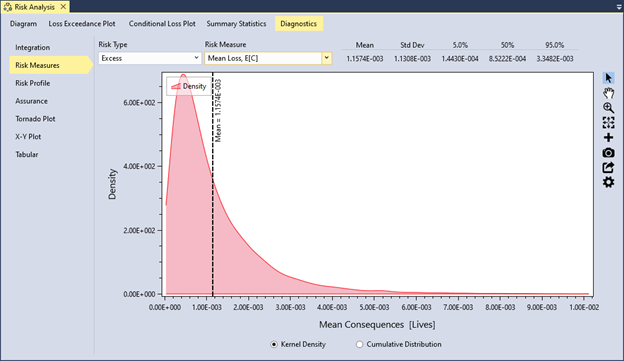Open the tab list dropdown arrow at top right
The width and height of the screenshot is (624, 361).
619,7
